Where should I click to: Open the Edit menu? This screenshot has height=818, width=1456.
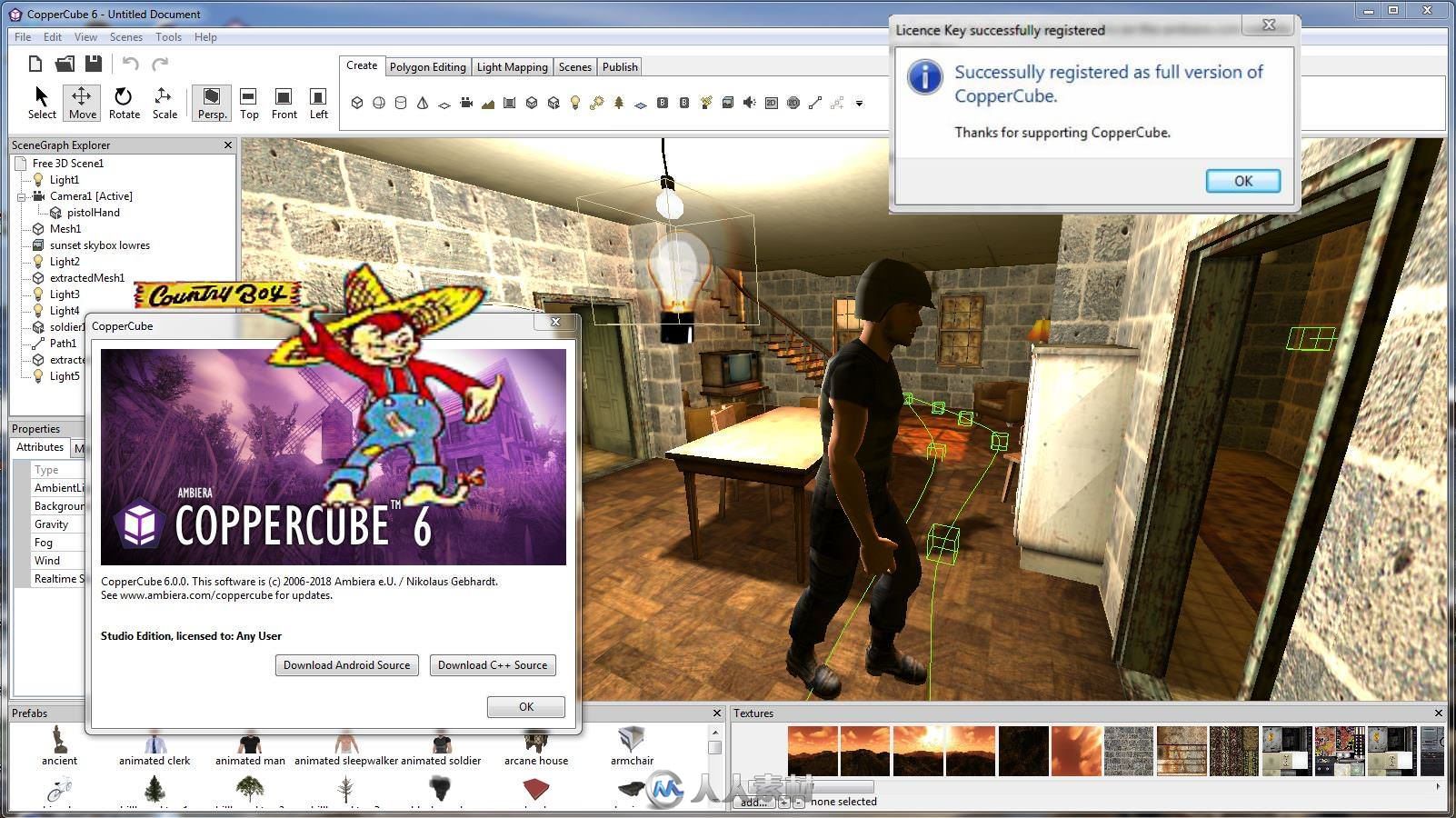tap(53, 37)
